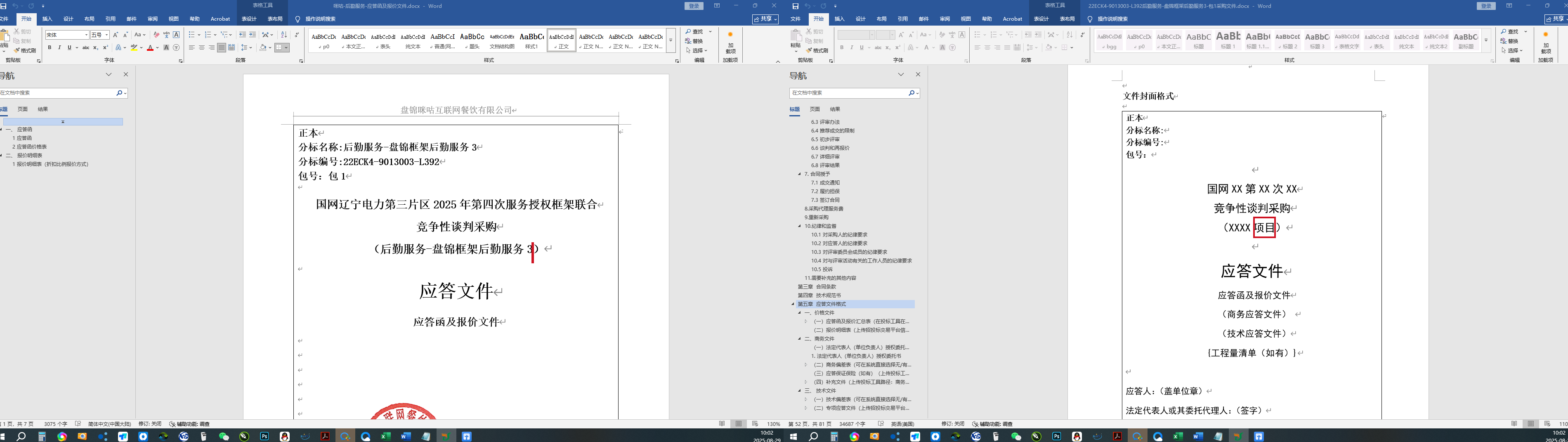Click the 共享 button in the 咪咕 document window
Screen dimensions: 1568x442
tap(765, 19)
